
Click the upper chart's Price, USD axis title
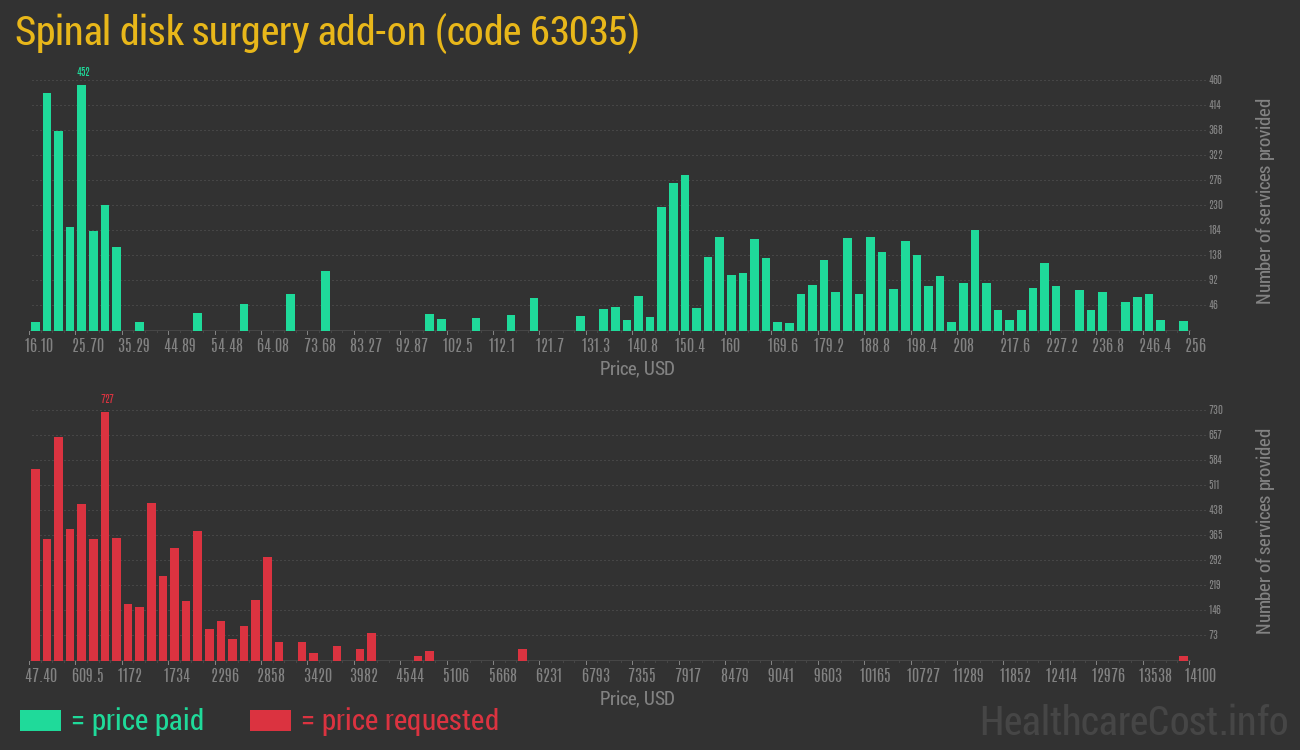(x=637, y=369)
